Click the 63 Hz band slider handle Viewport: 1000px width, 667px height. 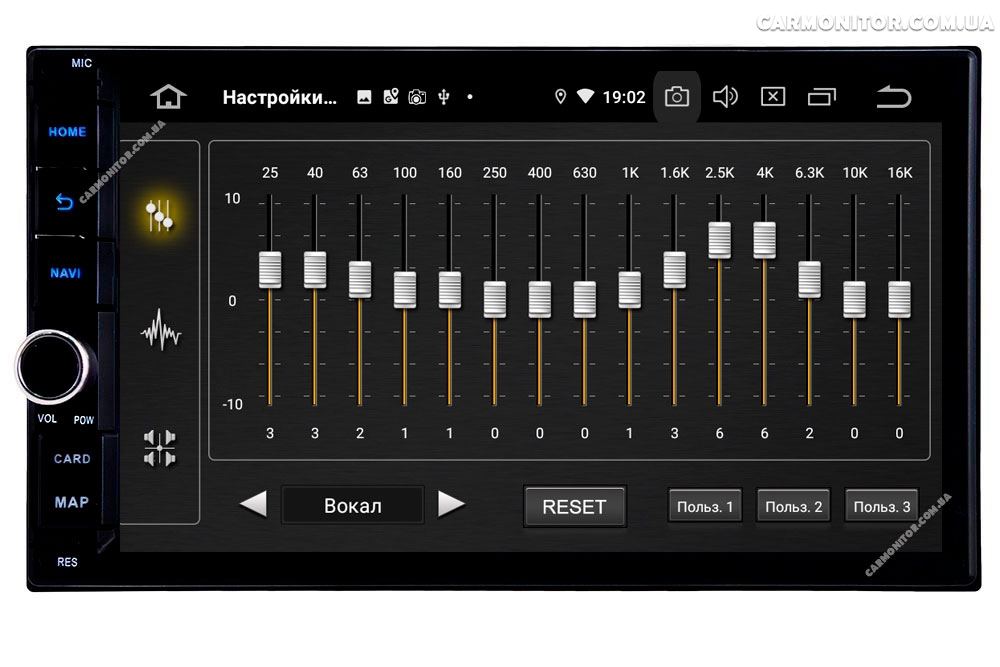tap(360, 279)
